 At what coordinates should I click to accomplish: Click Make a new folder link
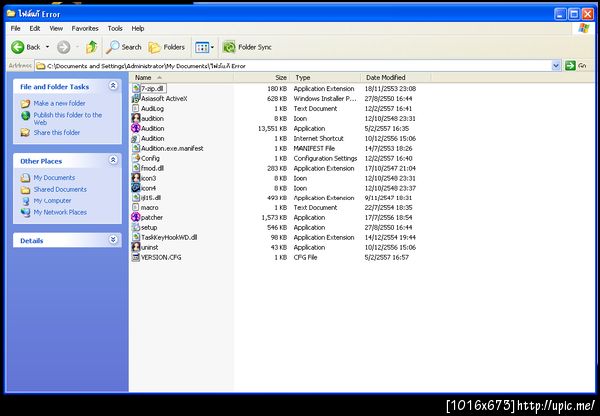tap(59, 103)
